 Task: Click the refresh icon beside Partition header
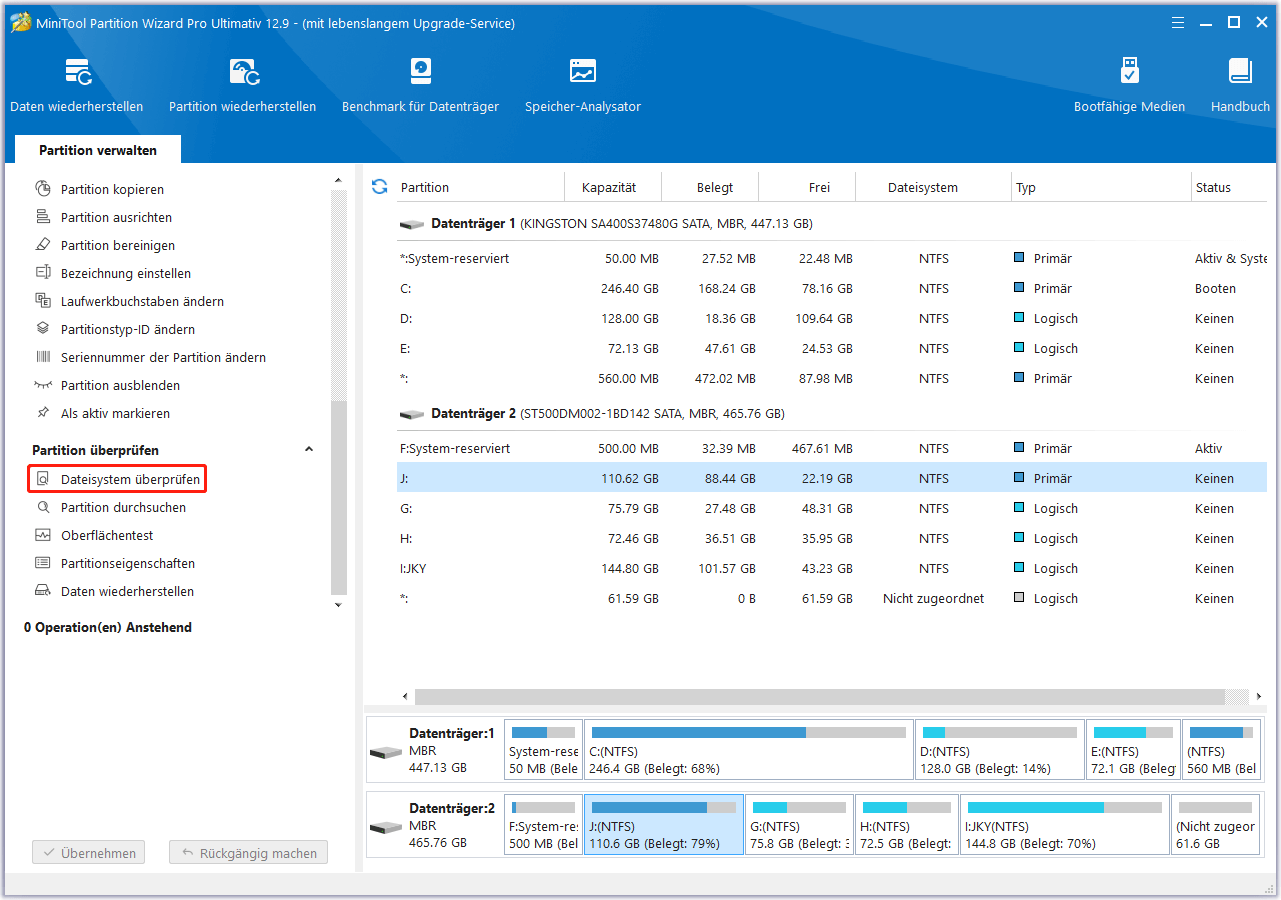[x=379, y=187]
